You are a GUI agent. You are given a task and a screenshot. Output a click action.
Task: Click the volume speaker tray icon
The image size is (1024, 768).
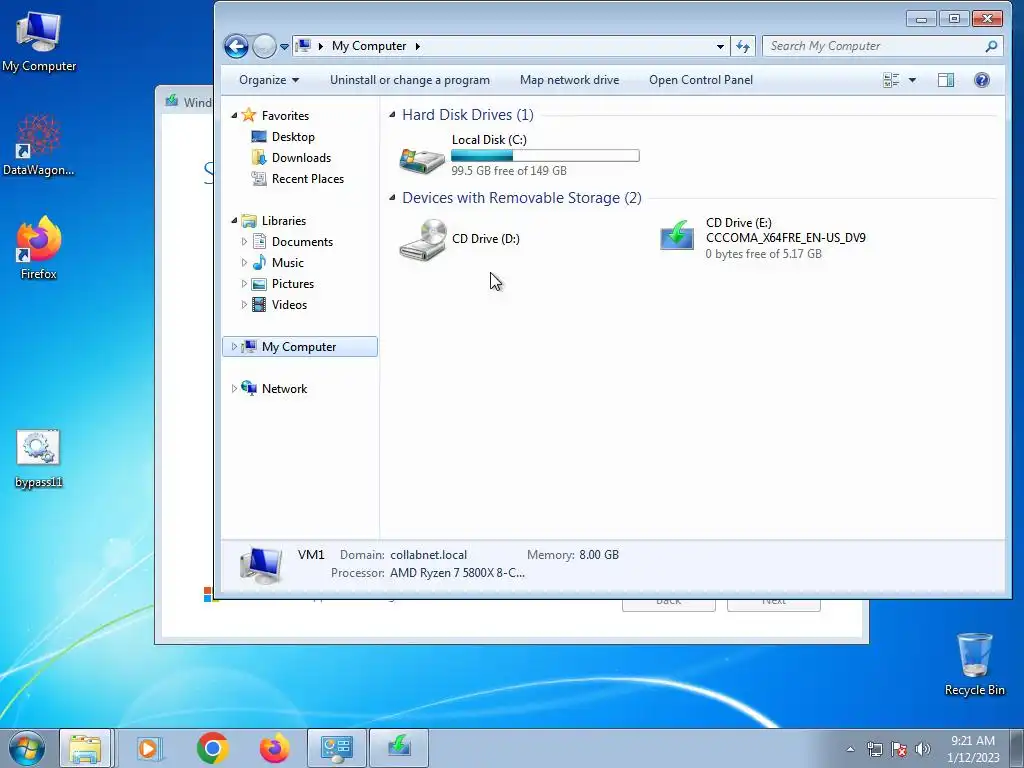tap(922, 749)
